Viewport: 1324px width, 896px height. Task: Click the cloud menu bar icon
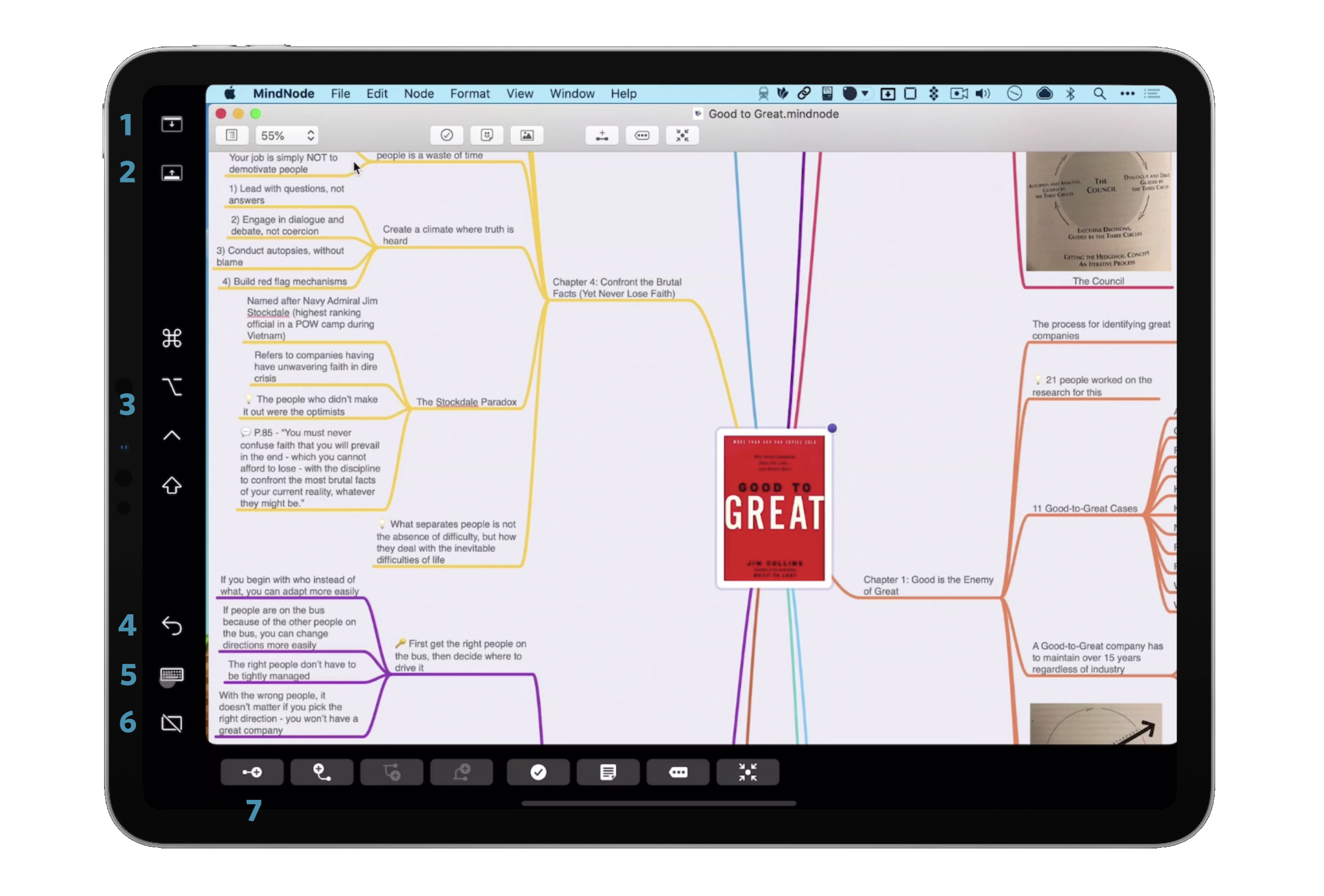click(1044, 94)
